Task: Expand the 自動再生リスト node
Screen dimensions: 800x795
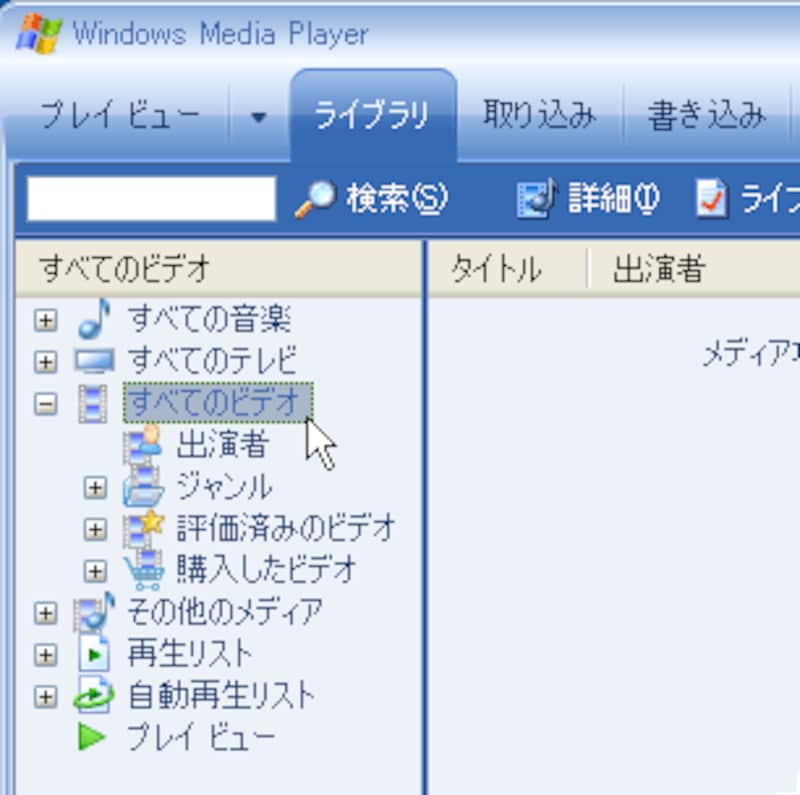Action: pyautogui.click(x=45, y=697)
